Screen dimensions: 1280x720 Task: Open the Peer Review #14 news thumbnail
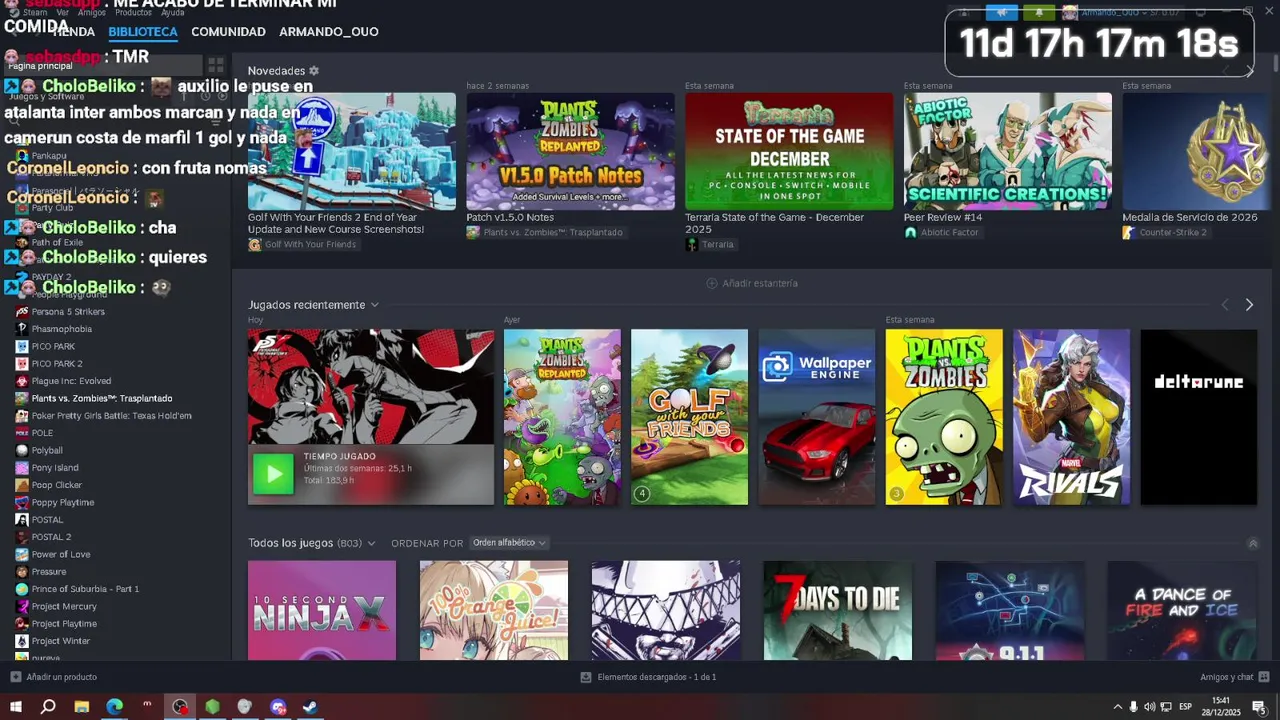1007,151
